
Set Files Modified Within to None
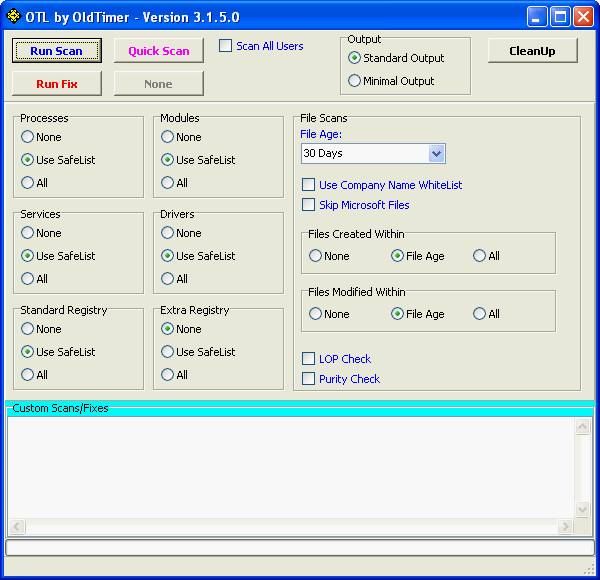point(315,314)
